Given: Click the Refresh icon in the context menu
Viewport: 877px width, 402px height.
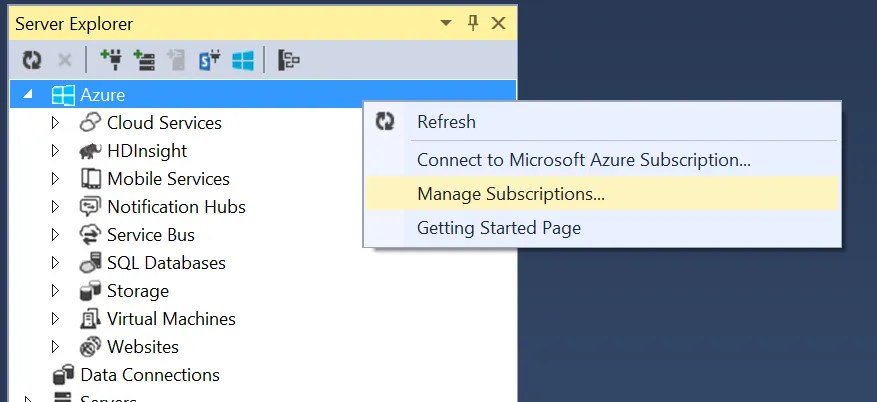Looking at the screenshot, I should coord(385,121).
